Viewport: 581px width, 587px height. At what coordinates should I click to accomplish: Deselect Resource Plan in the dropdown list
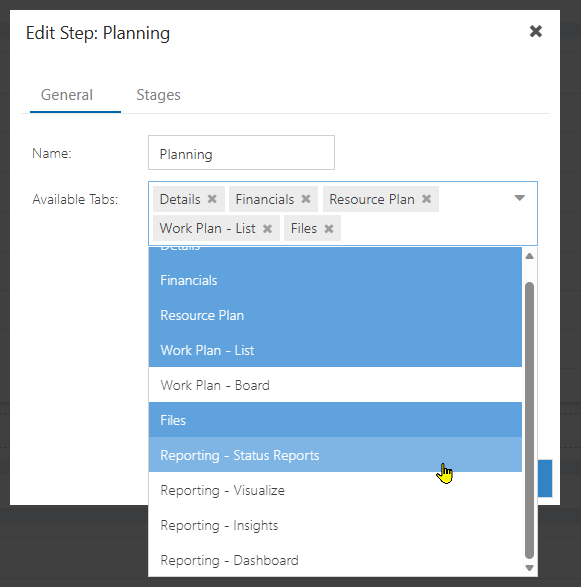click(335, 315)
